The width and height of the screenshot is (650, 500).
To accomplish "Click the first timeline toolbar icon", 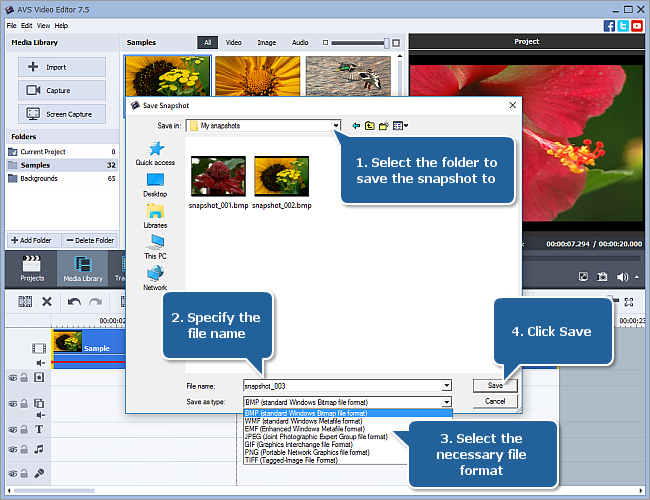I will point(25,302).
